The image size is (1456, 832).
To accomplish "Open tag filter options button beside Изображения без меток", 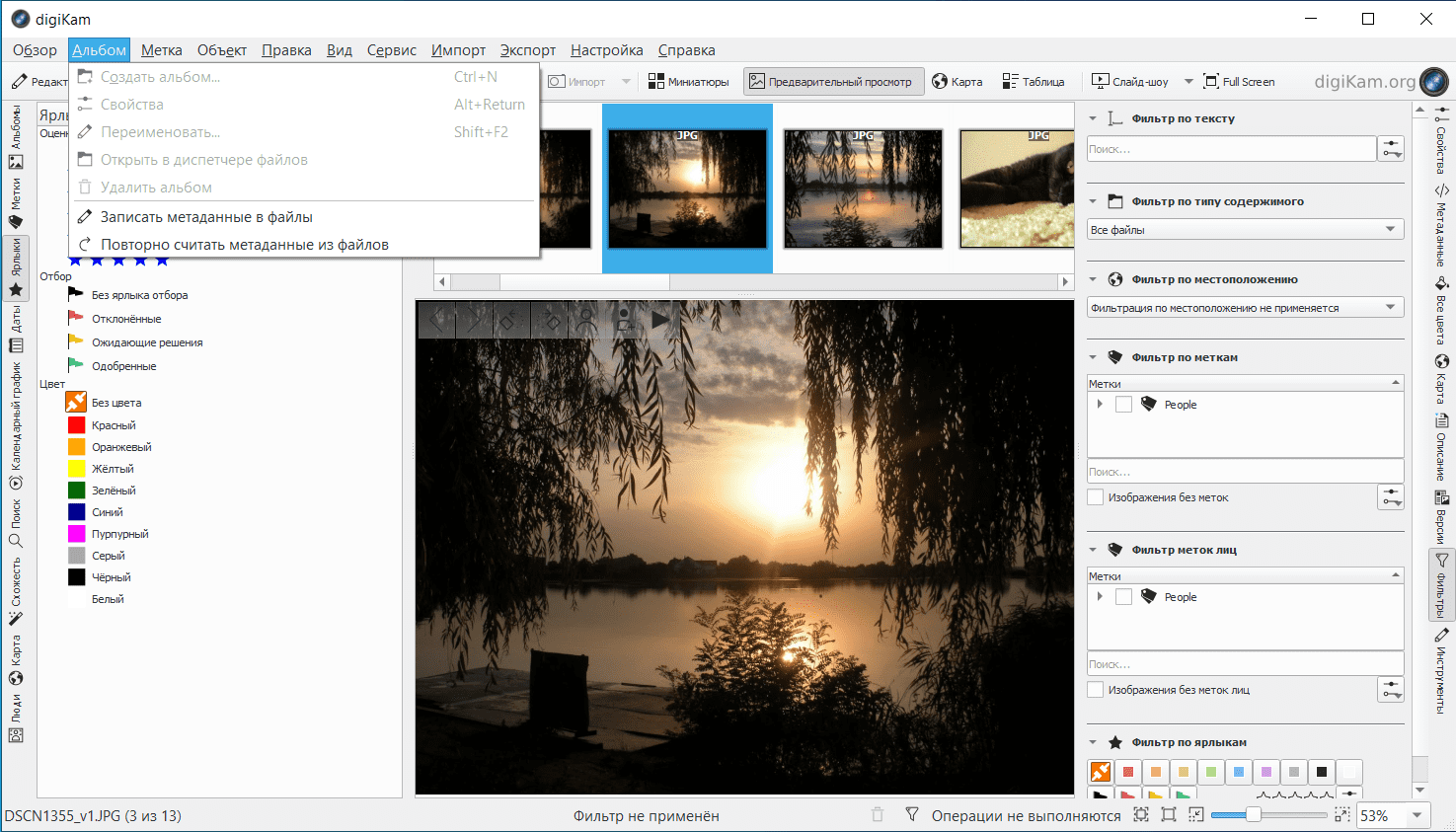I will [1392, 497].
